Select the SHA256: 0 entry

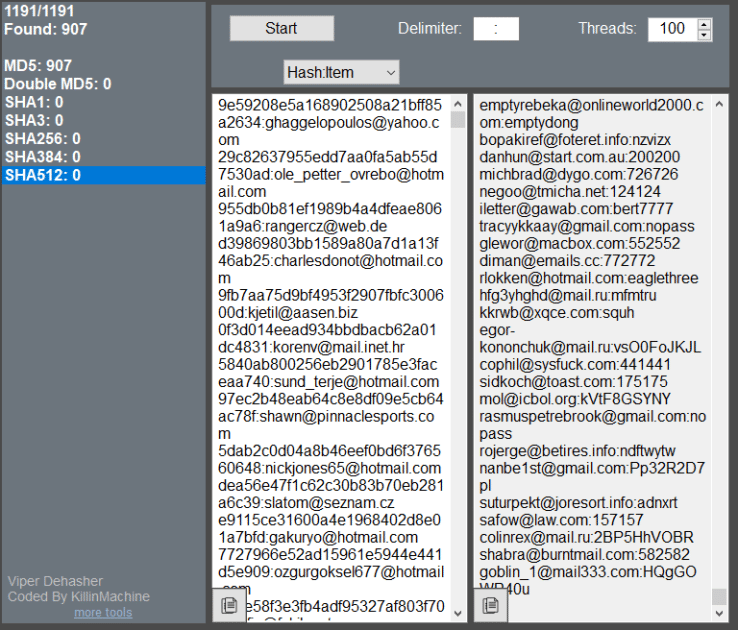pyautogui.click(x=104, y=139)
